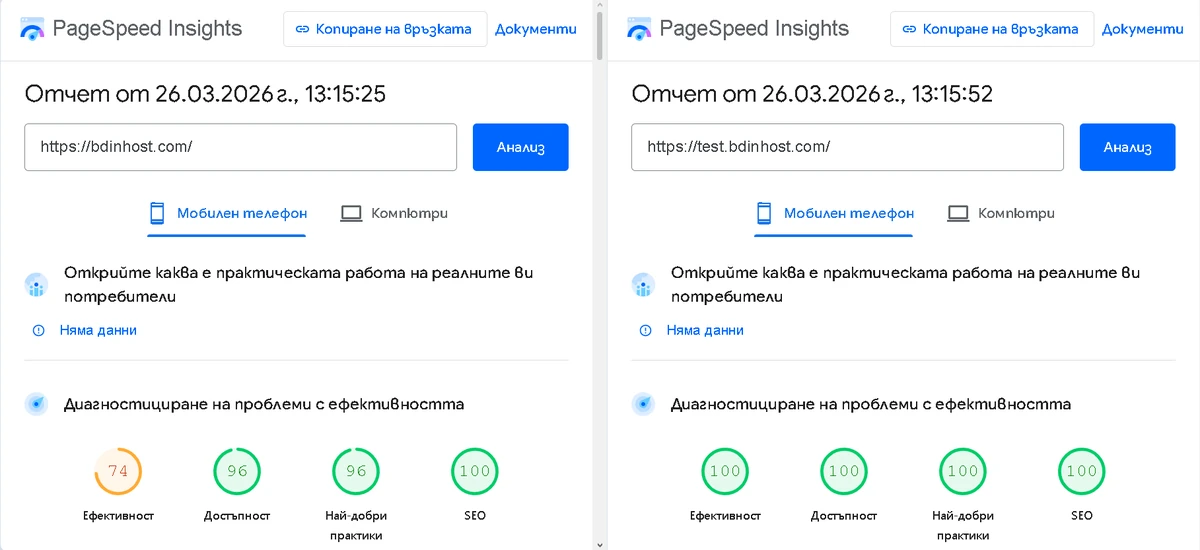Click URL field with https://test.bdinhost.com/

pos(847,147)
